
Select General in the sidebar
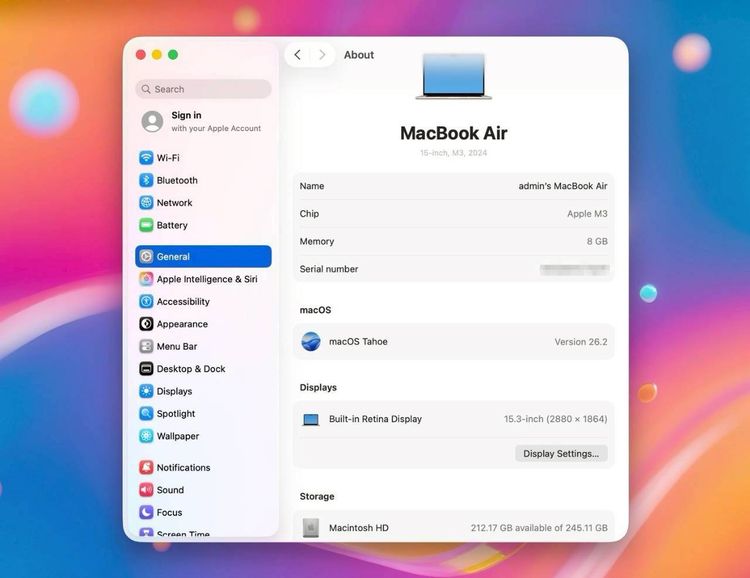click(x=203, y=256)
